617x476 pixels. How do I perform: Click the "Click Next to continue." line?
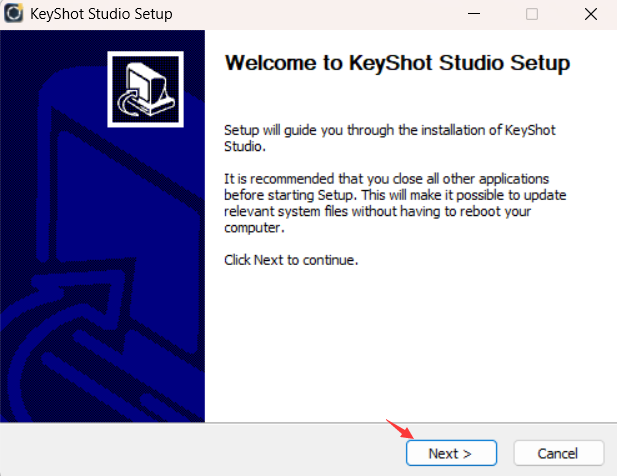292,260
